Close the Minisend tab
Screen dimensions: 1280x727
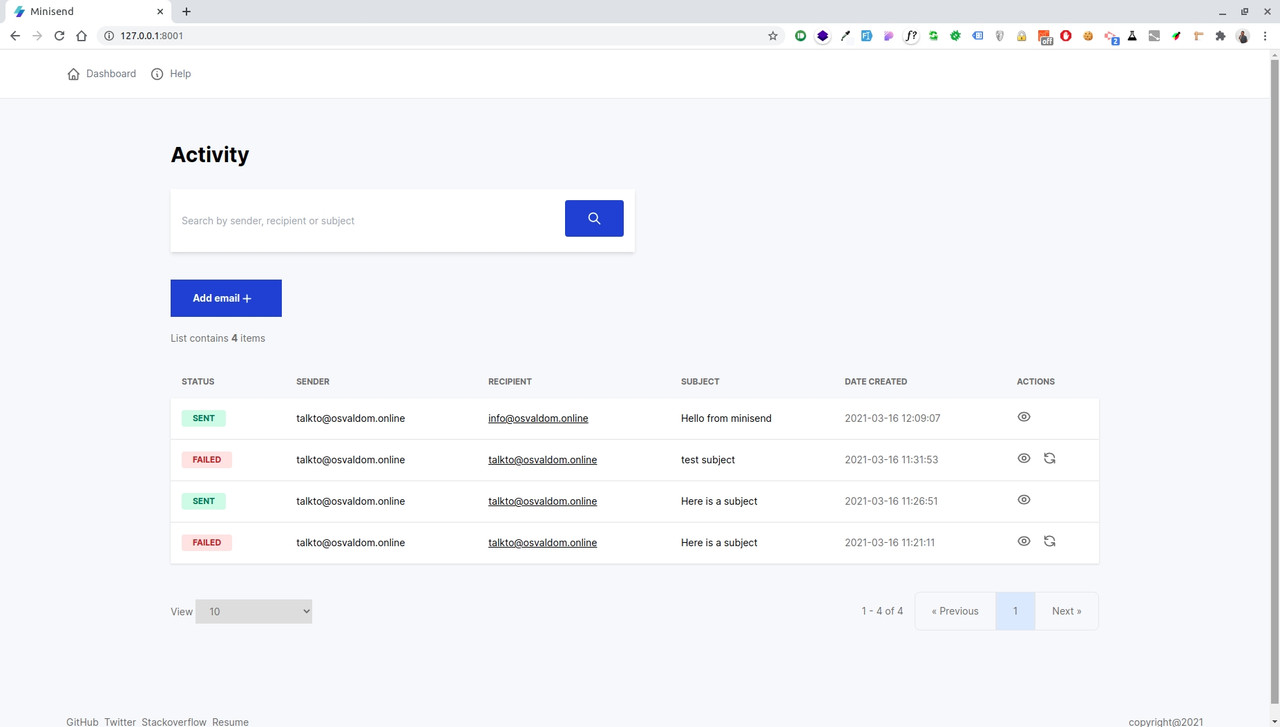click(x=161, y=12)
